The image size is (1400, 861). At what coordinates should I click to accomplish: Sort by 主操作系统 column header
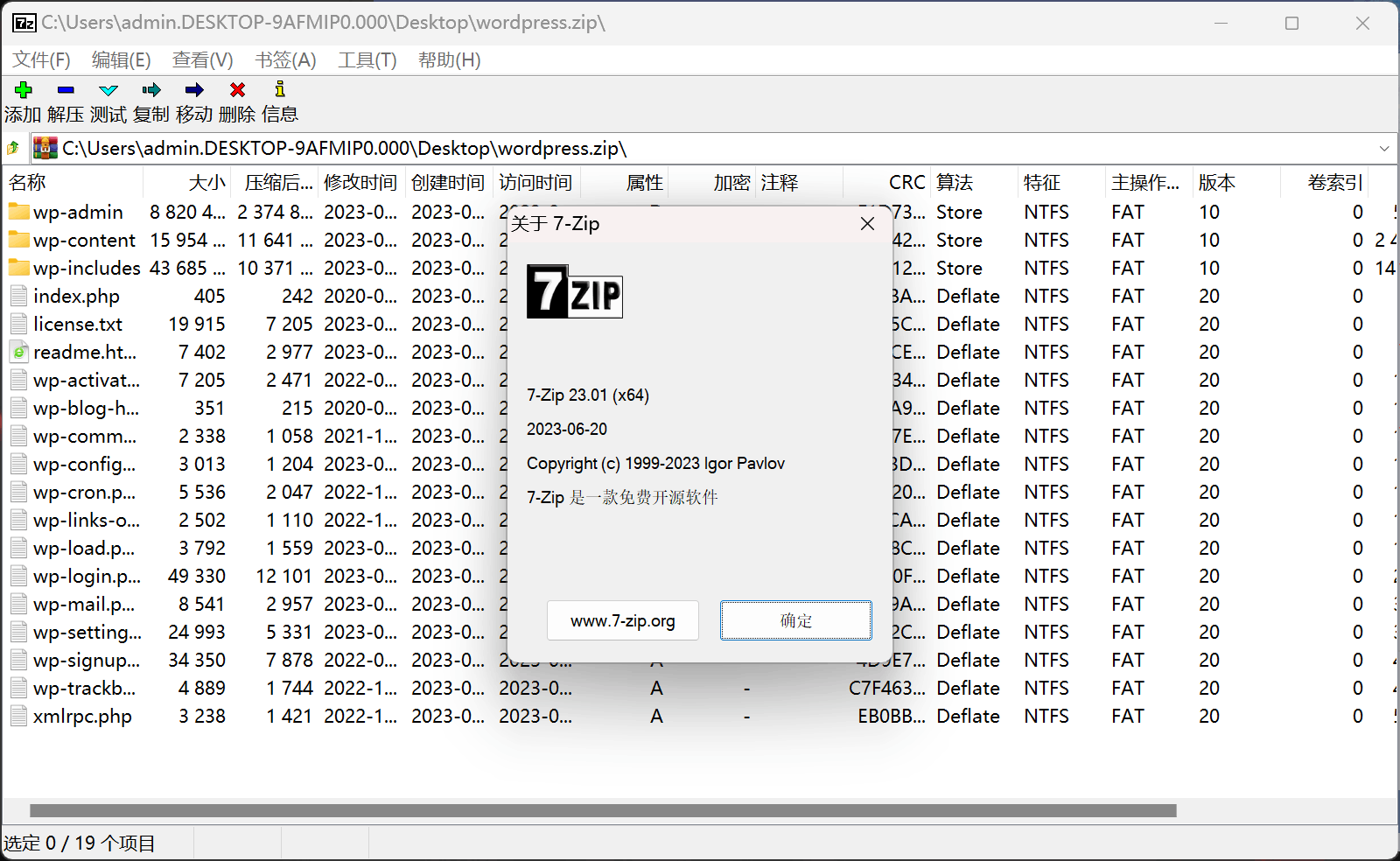point(1150,182)
